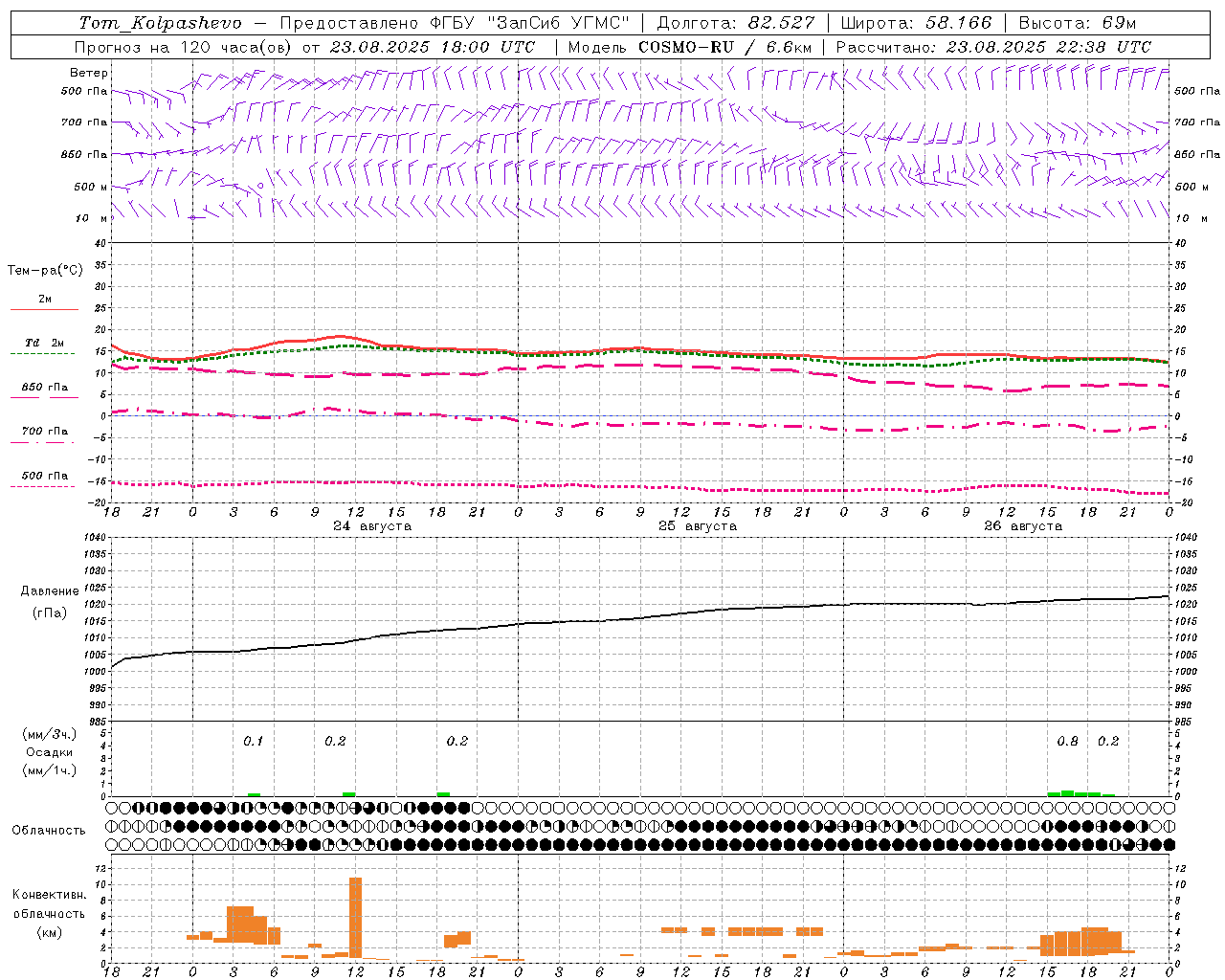The height and width of the screenshot is (980, 1225).
Task: Select the 'Широта: 58.166' header value
Action: (x=916, y=23)
